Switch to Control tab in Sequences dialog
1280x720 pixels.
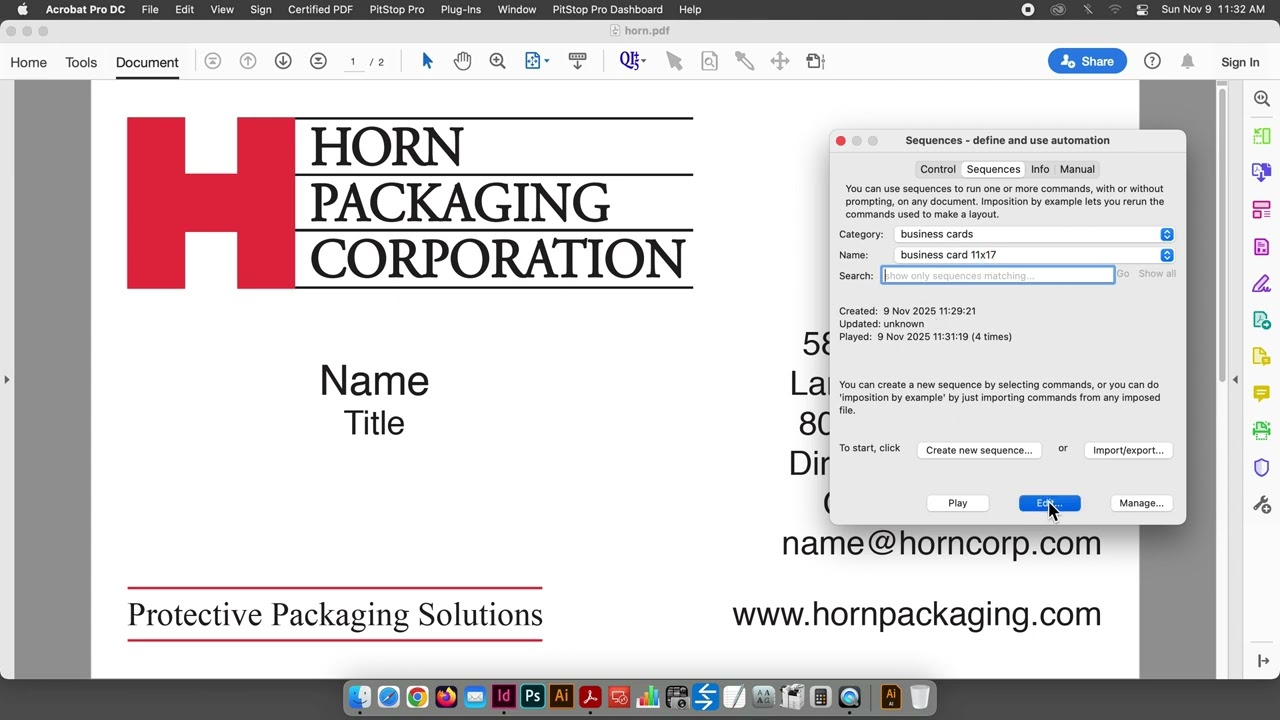pos(938,169)
